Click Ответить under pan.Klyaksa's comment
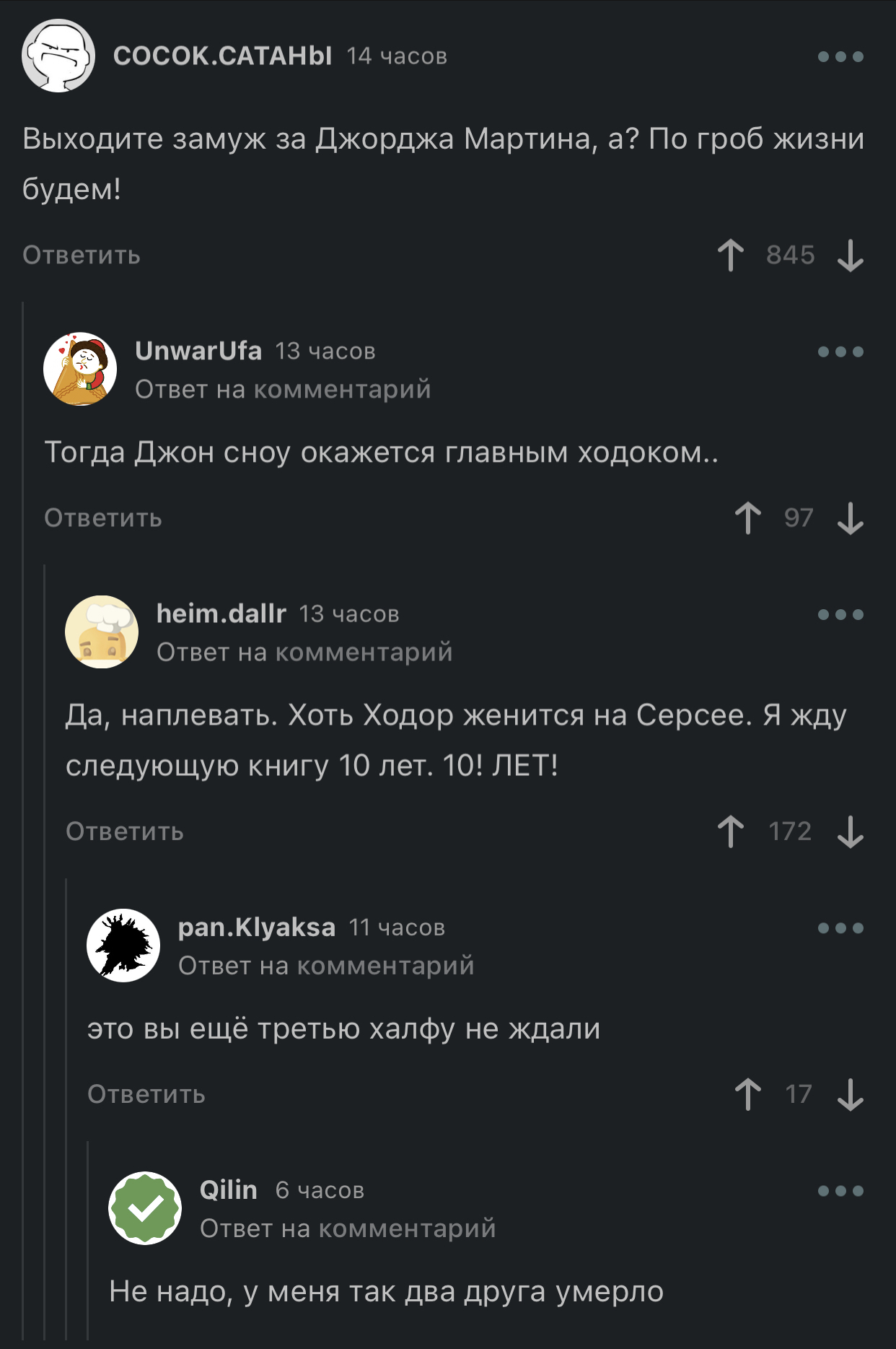 [x=146, y=1093]
